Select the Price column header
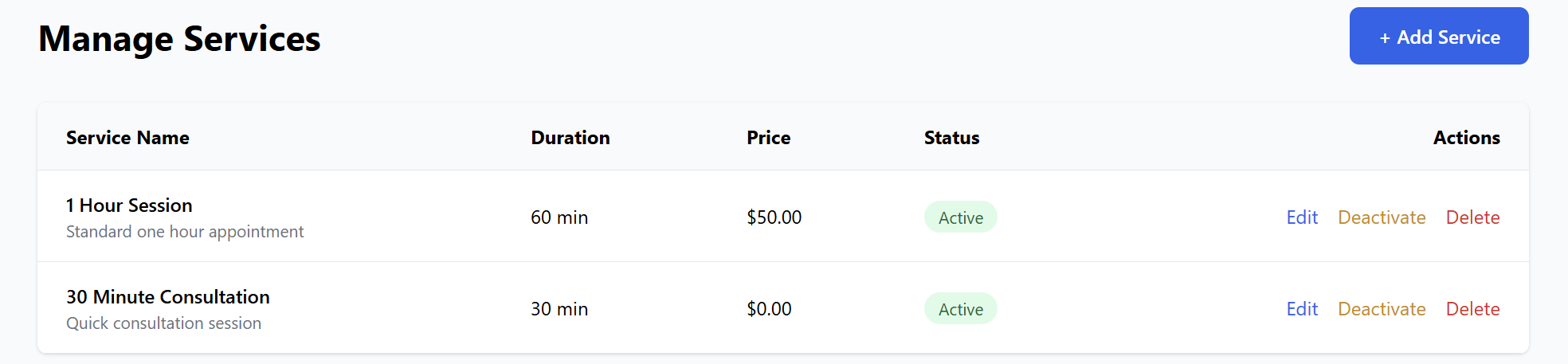1568x364 pixels. point(768,138)
